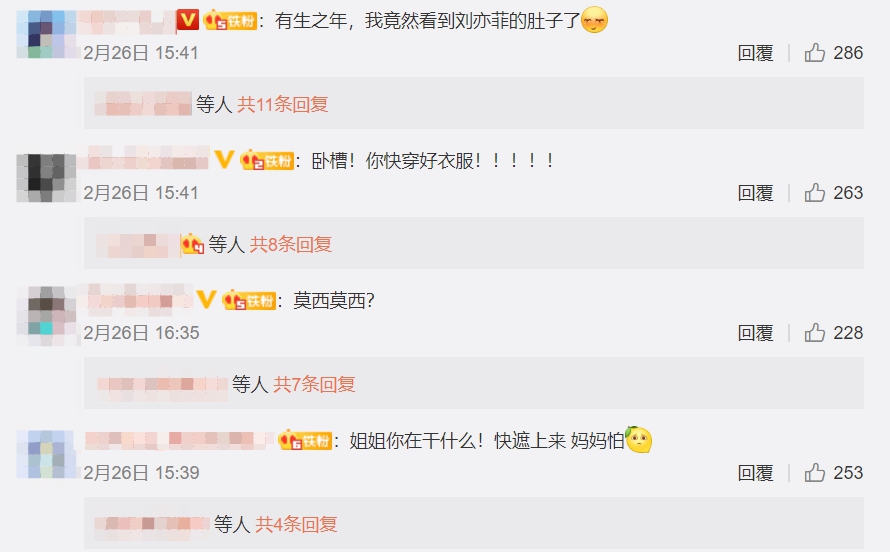Open first commenter's blue avatar

click(x=47, y=34)
